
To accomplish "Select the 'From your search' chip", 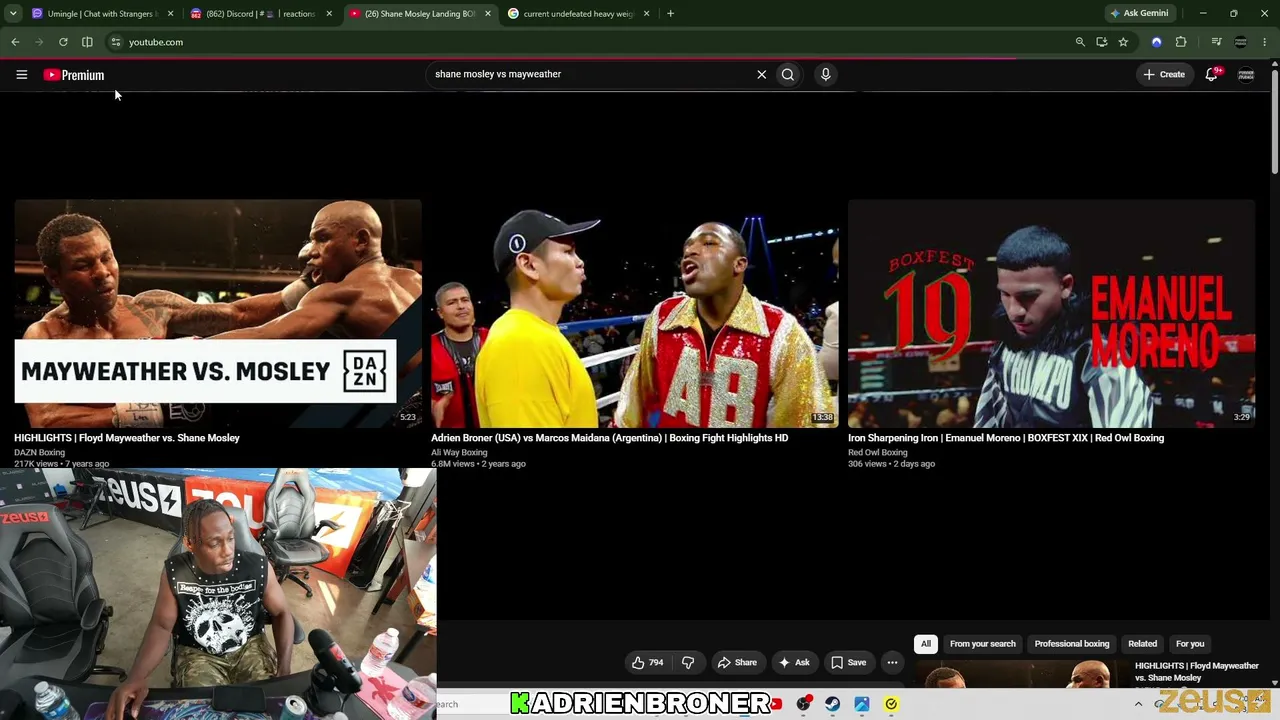I will (x=982, y=644).
